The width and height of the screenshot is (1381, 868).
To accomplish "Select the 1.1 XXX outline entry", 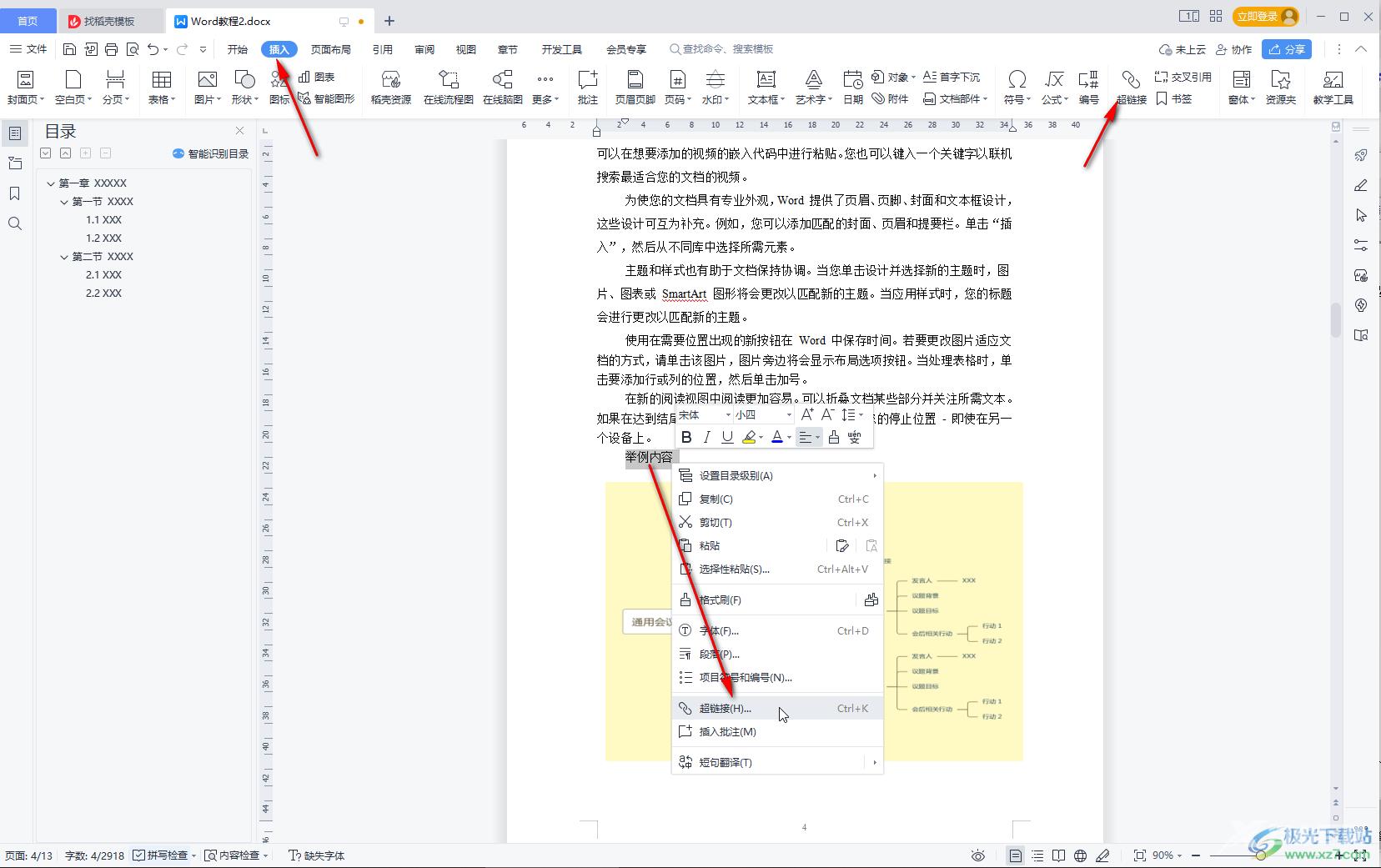I will coord(104,220).
